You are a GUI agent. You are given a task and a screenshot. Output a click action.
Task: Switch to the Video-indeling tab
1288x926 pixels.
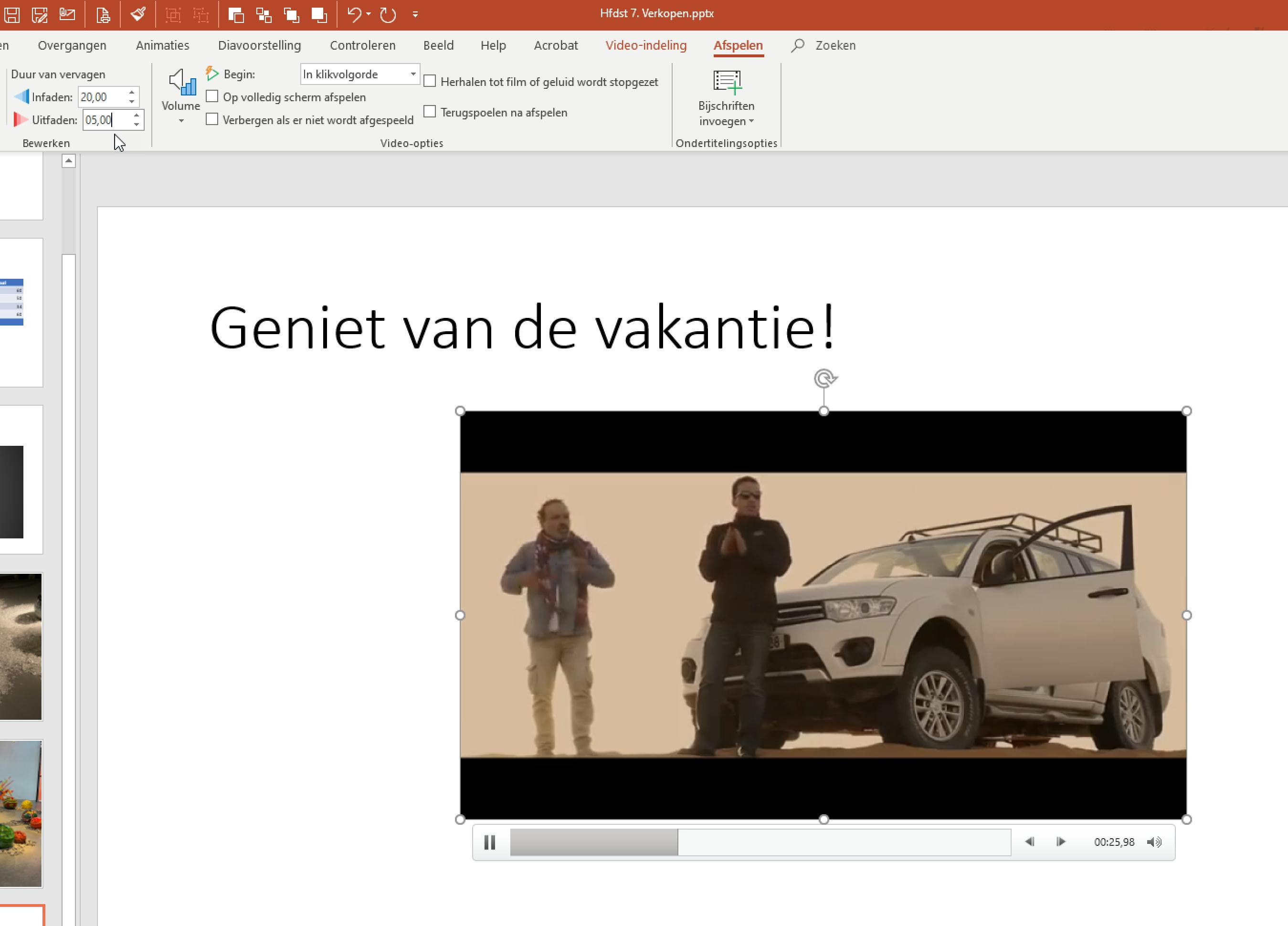[x=646, y=45]
